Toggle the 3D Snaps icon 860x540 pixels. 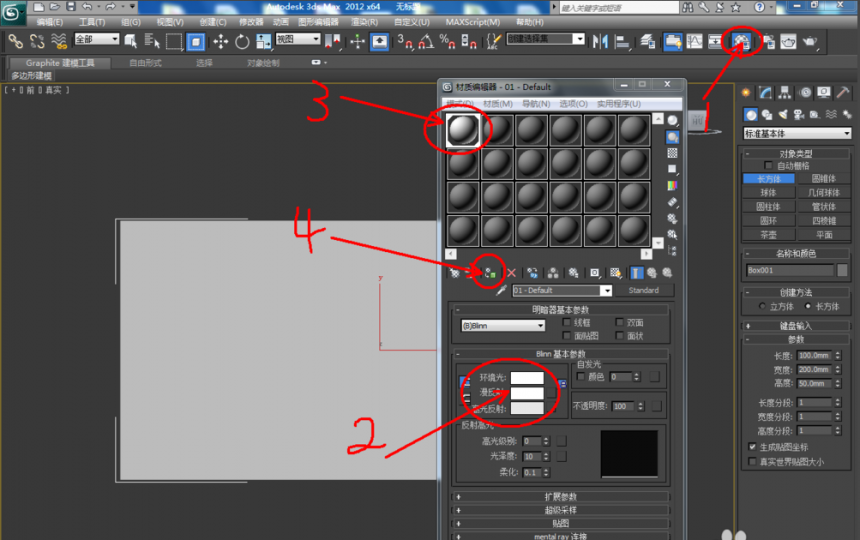pyautogui.click(x=405, y=42)
